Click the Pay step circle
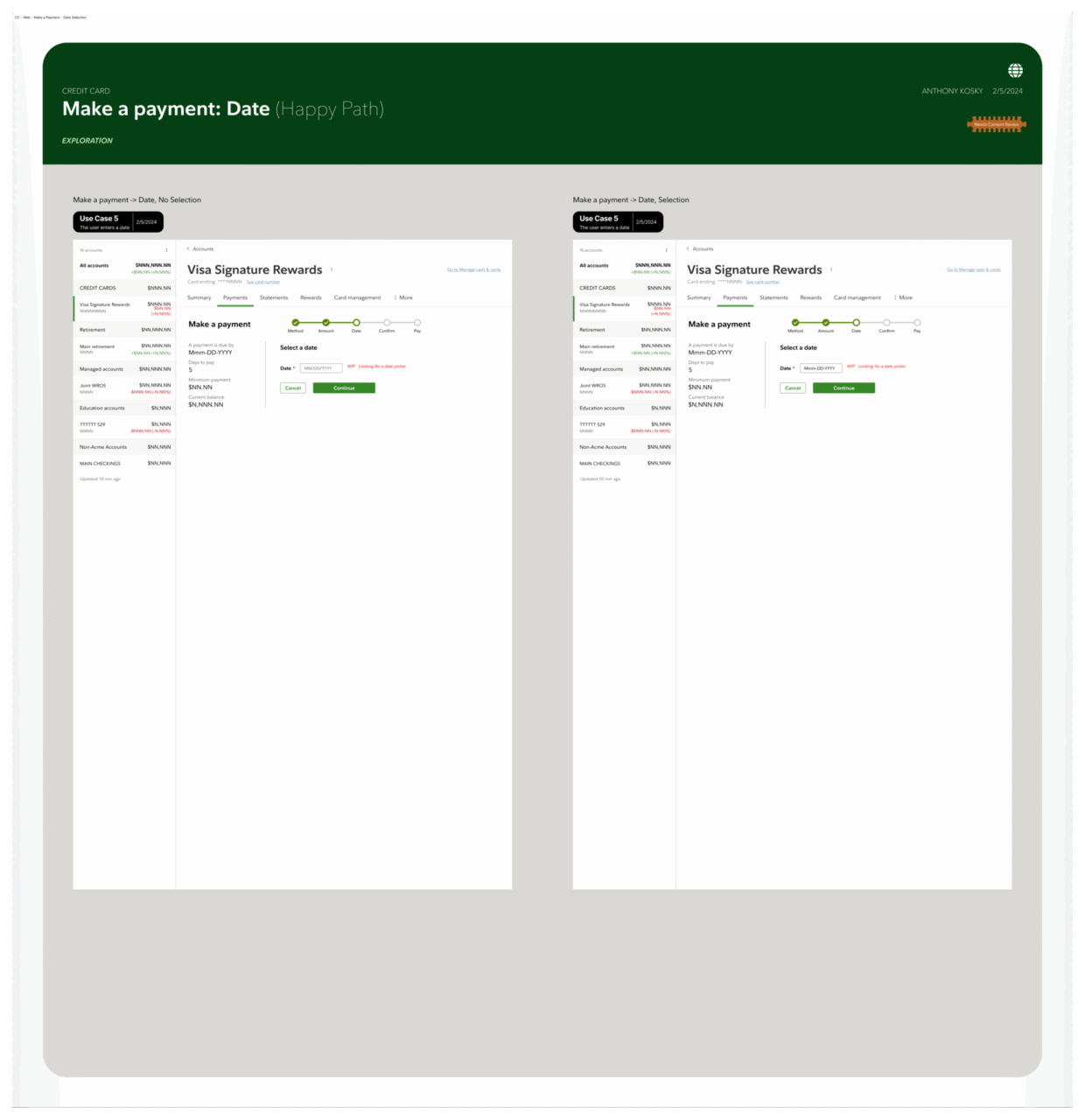The width and height of the screenshot is (1085, 1120). (x=417, y=322)
